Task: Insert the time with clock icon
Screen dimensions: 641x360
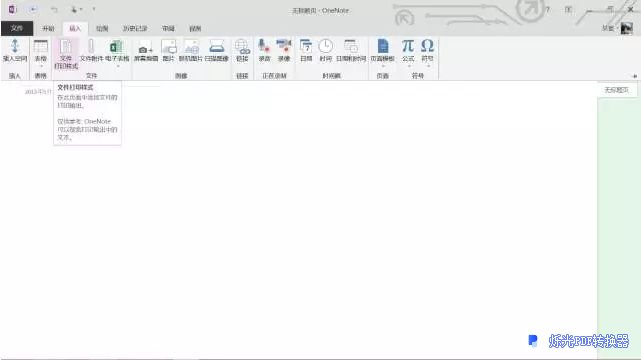Action: pos(325,46)
